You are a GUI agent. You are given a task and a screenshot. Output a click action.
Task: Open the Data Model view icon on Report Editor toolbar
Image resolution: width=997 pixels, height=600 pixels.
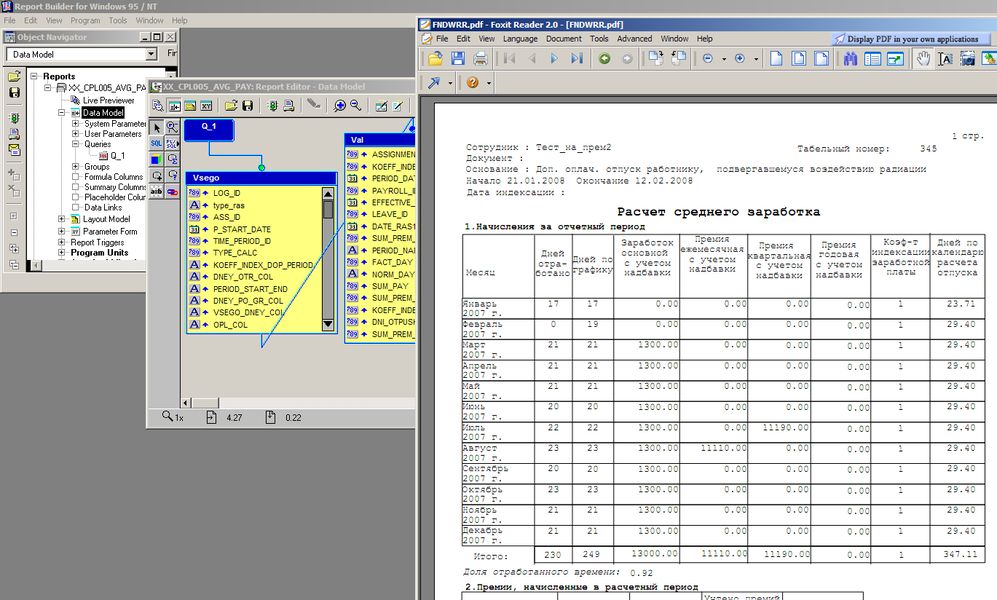point(175,106)
